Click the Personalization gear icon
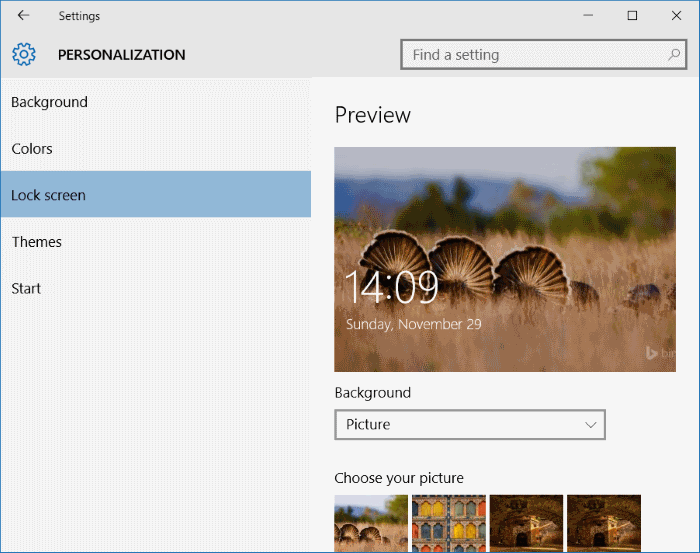700x553 pixels. pos(24,54)
